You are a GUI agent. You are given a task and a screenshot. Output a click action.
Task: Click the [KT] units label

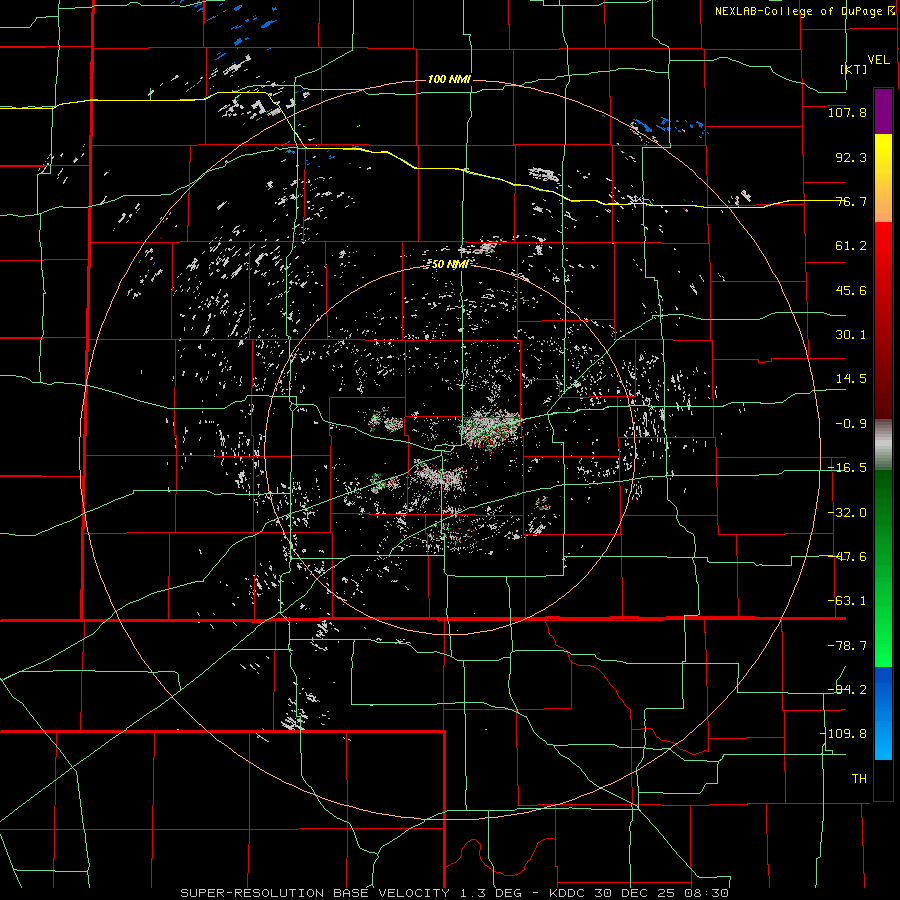coord(854,69)
